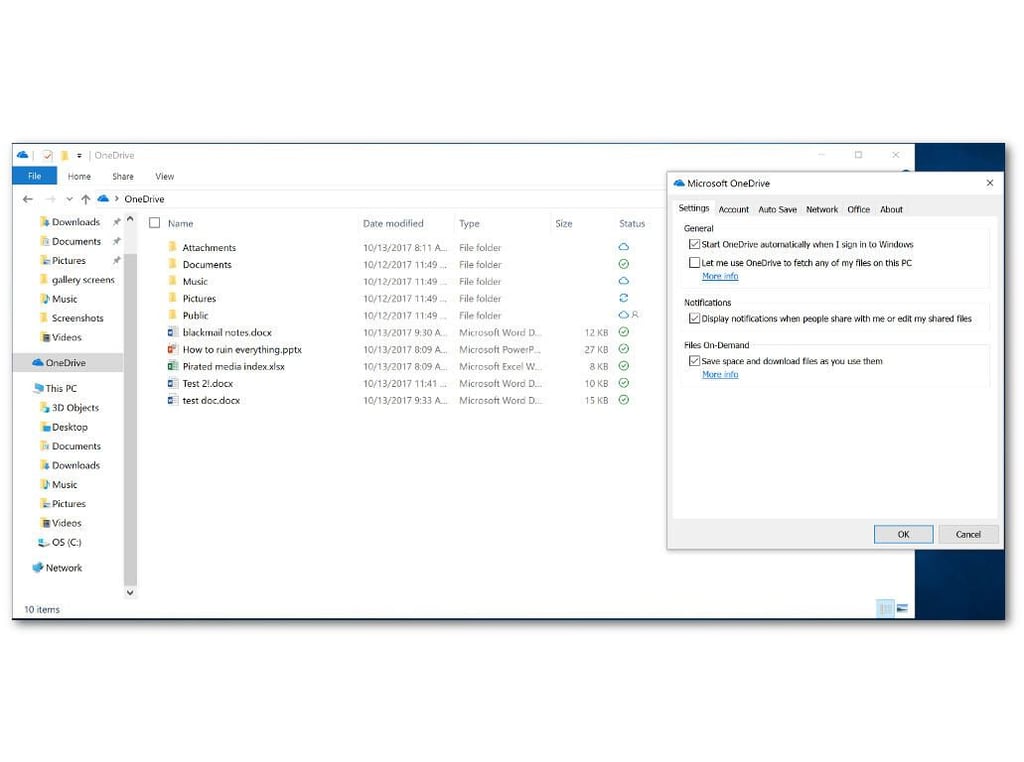Viewport: 1024px width, 762px height.
Task: Click the syncing status icon for Pictures
Action: [624, 298]
